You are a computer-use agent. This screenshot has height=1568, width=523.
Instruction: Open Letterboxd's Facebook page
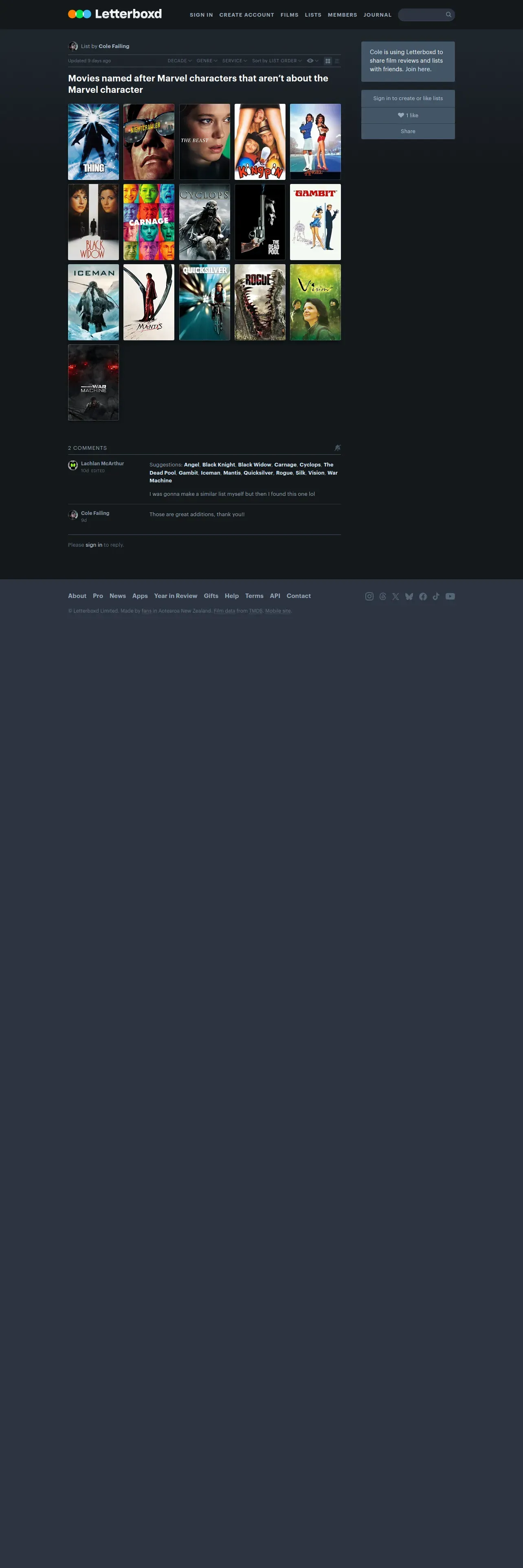[422, 596]
